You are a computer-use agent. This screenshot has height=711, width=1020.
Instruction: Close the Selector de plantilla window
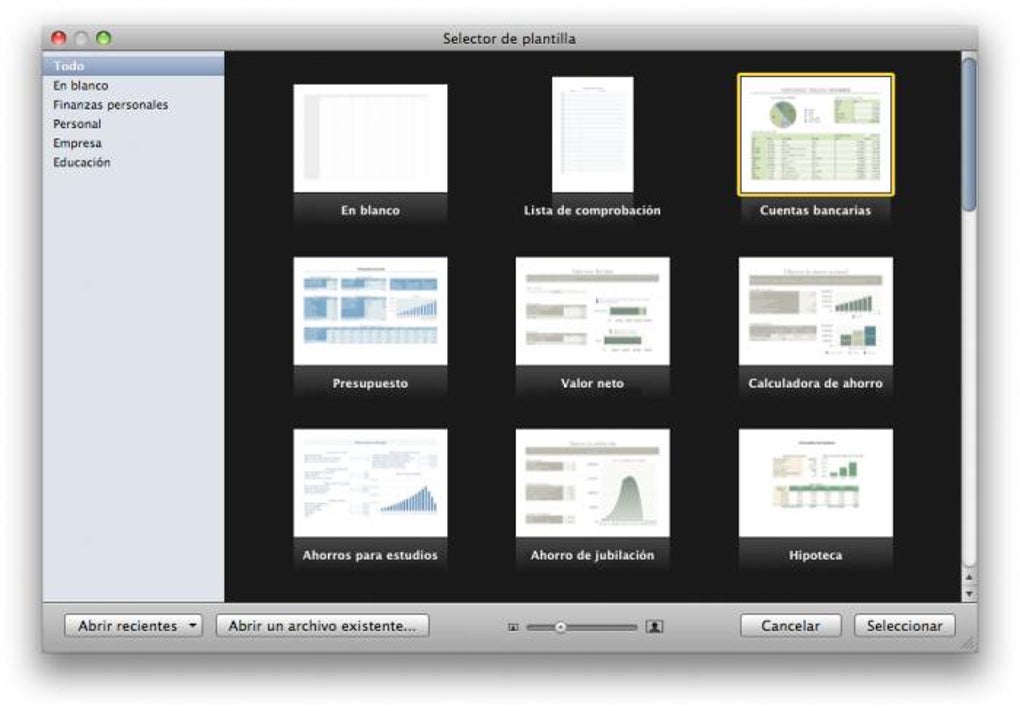click(x=59, y=38)
